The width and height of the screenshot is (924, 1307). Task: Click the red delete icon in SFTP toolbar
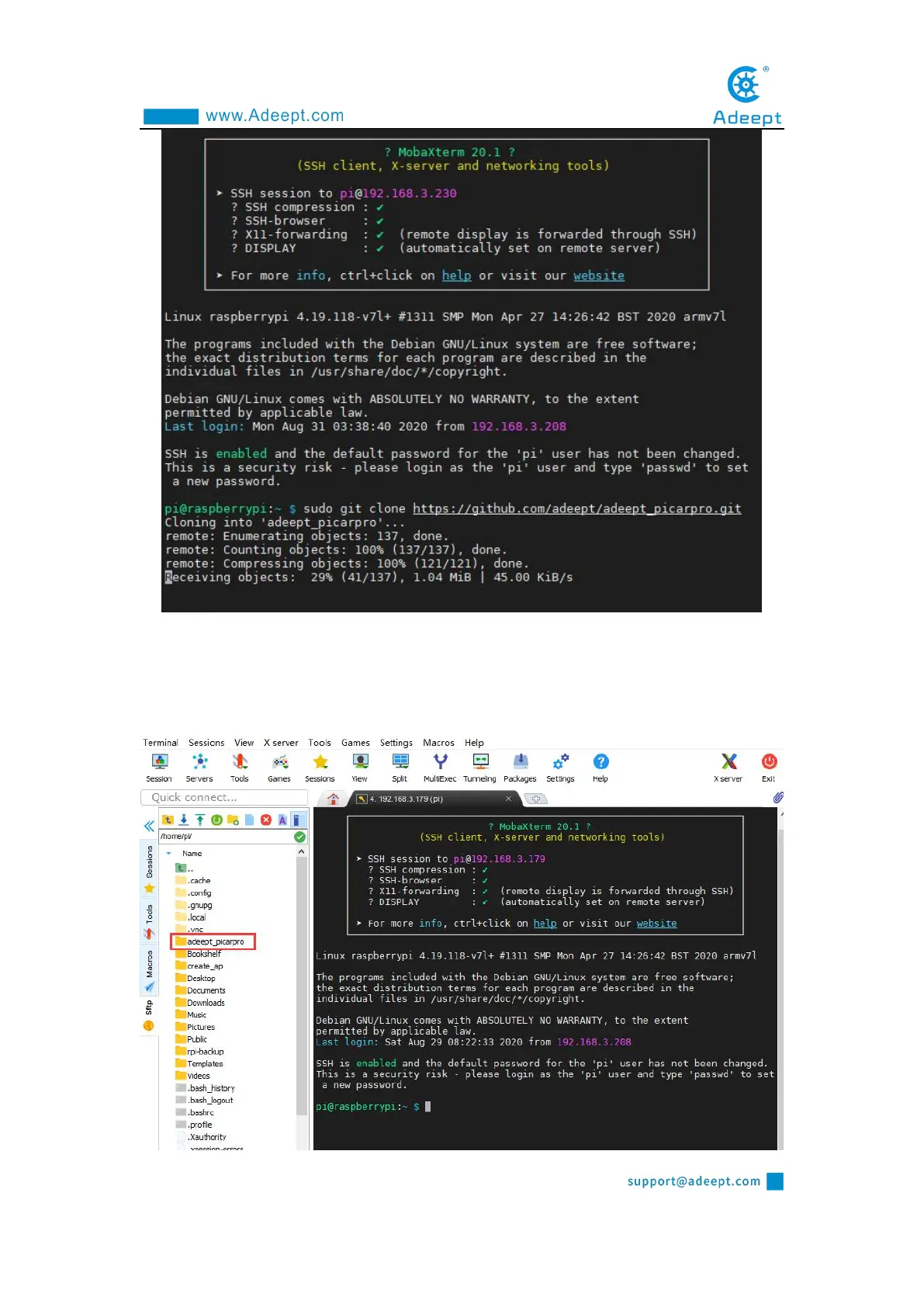266,820
